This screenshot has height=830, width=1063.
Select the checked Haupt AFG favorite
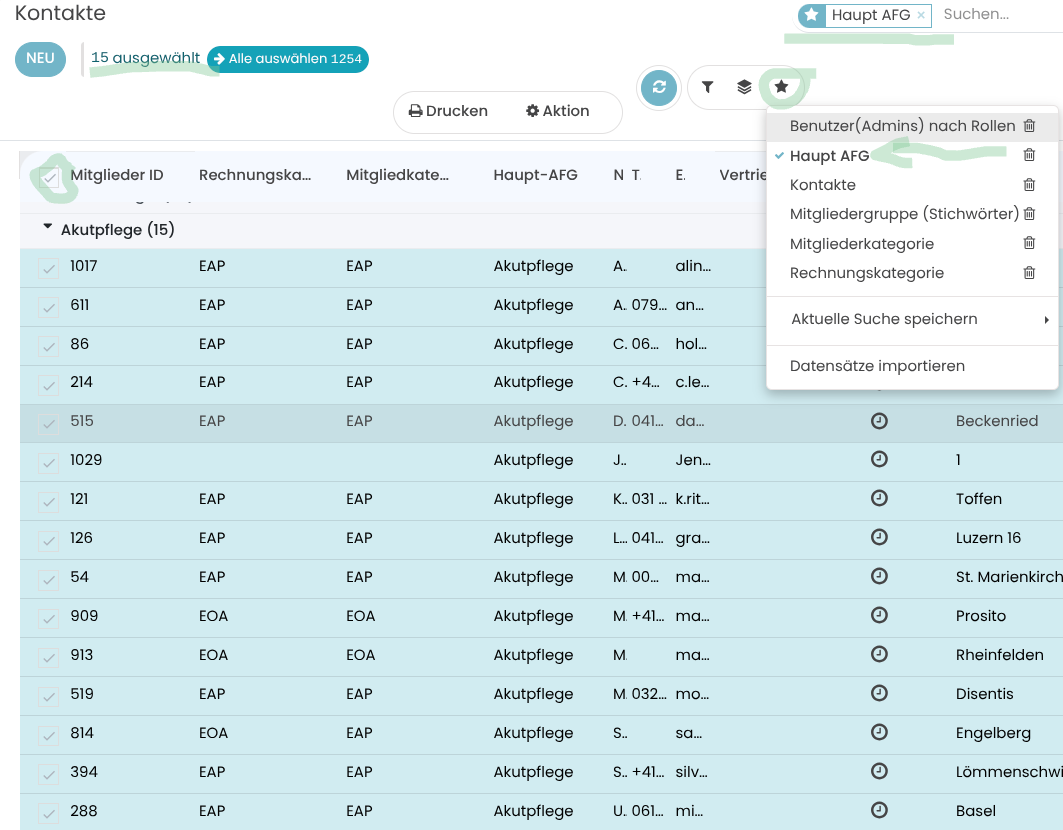tap(829, 155)
